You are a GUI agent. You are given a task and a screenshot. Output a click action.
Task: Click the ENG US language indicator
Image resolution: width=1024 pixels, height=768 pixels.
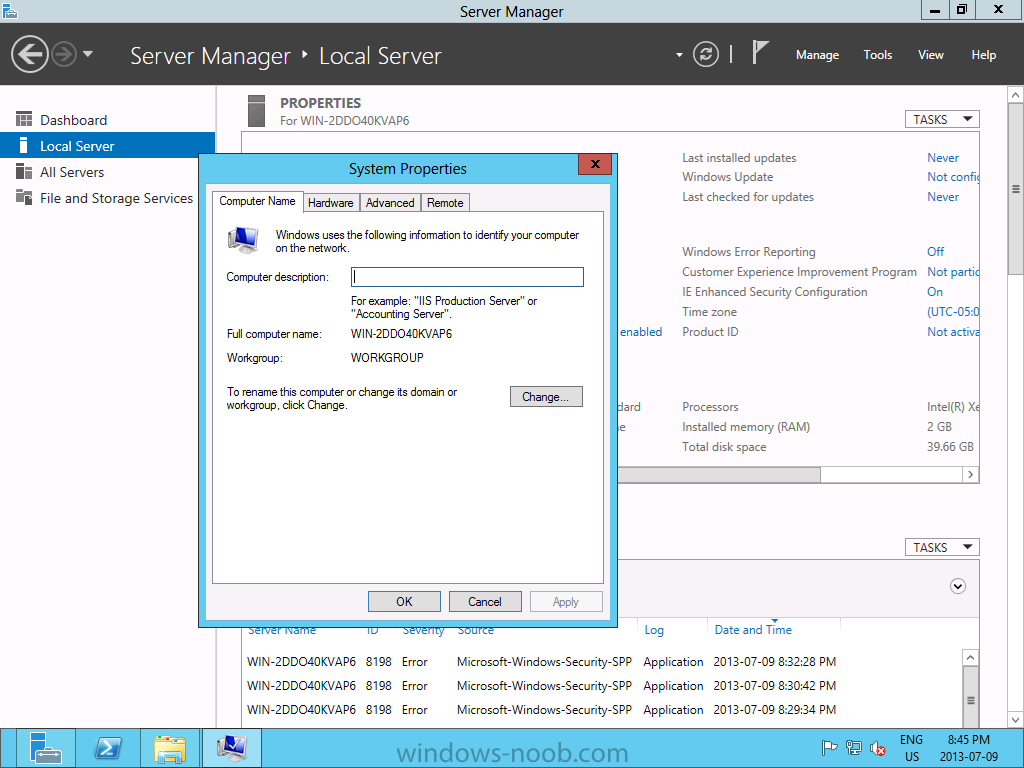(x=911, y=748)
